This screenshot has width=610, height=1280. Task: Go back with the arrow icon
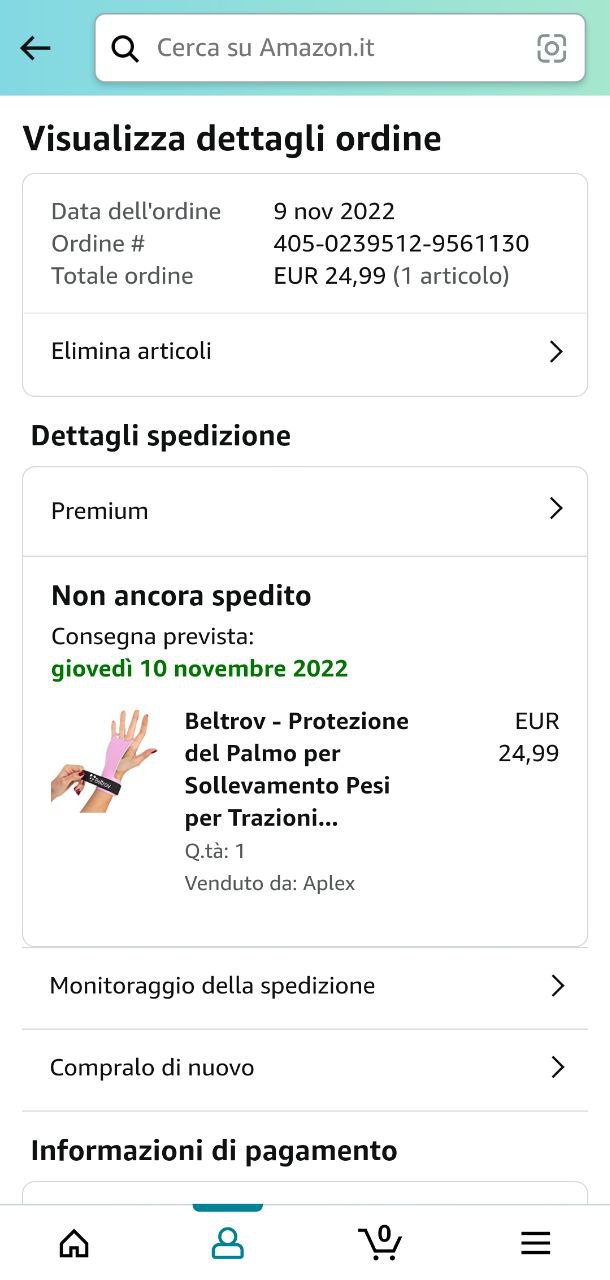[x=35, y=48]
